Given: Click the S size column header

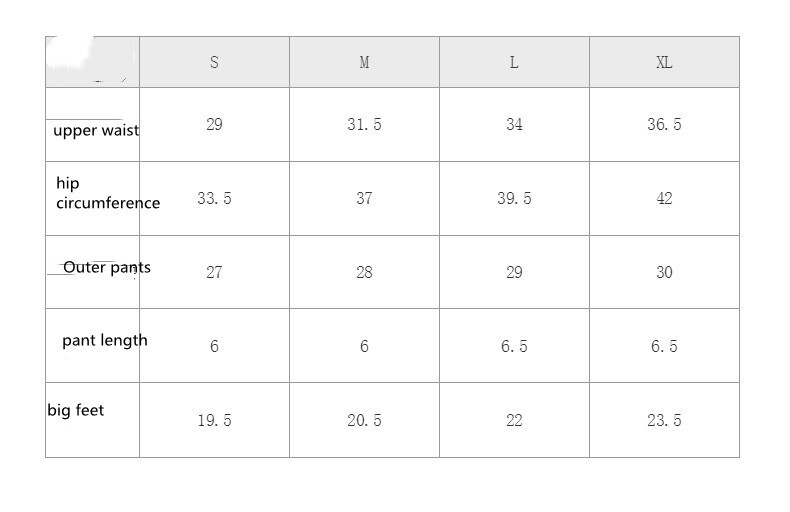Looking at the screenshot, I should [x=214, y=62].
